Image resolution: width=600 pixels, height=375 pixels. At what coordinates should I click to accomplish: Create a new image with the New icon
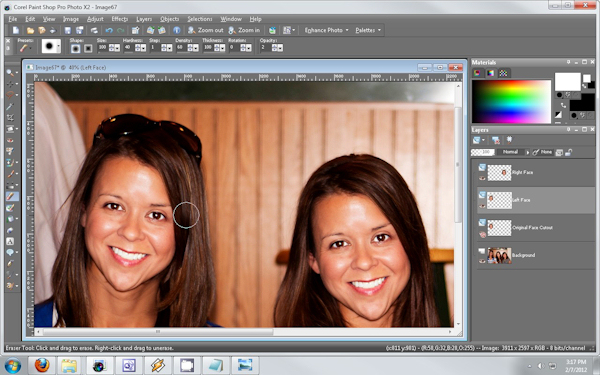[x=16, y=30]
